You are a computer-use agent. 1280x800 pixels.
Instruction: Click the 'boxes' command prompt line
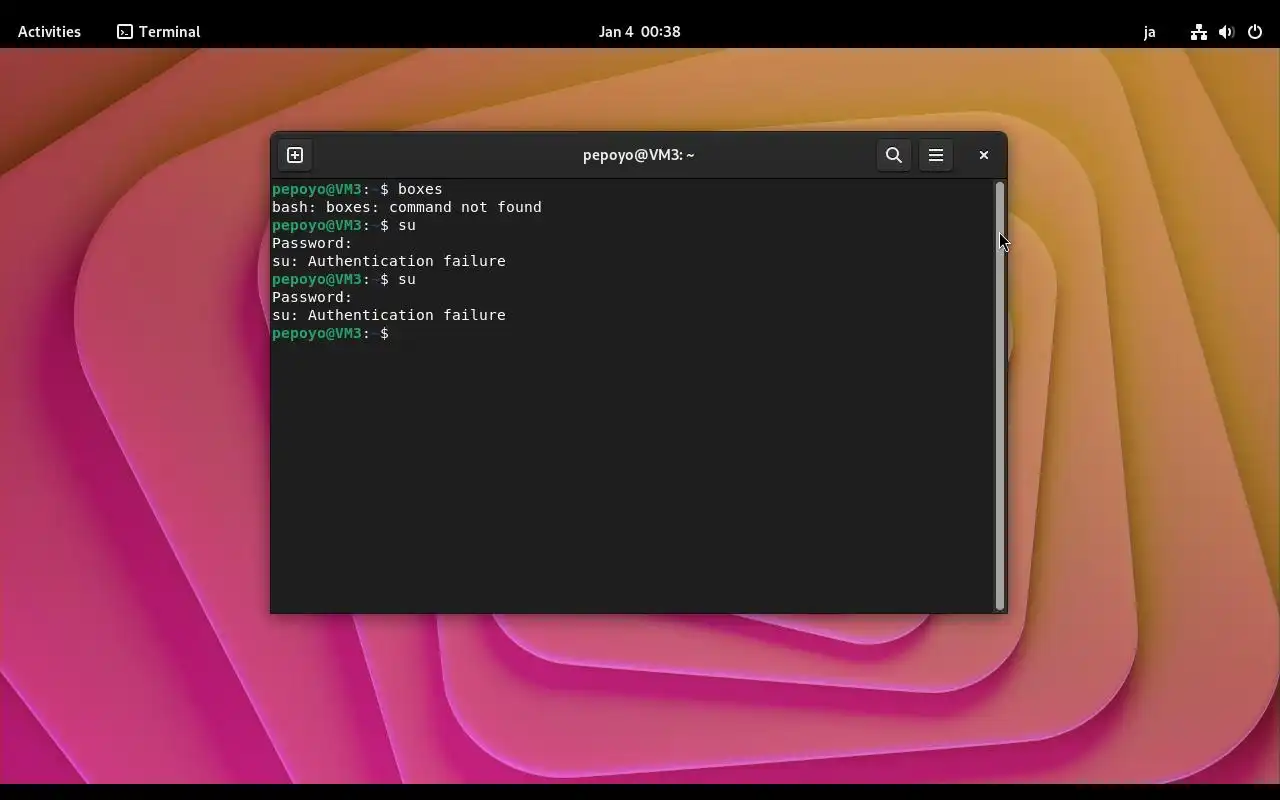(x=357, y=189)
